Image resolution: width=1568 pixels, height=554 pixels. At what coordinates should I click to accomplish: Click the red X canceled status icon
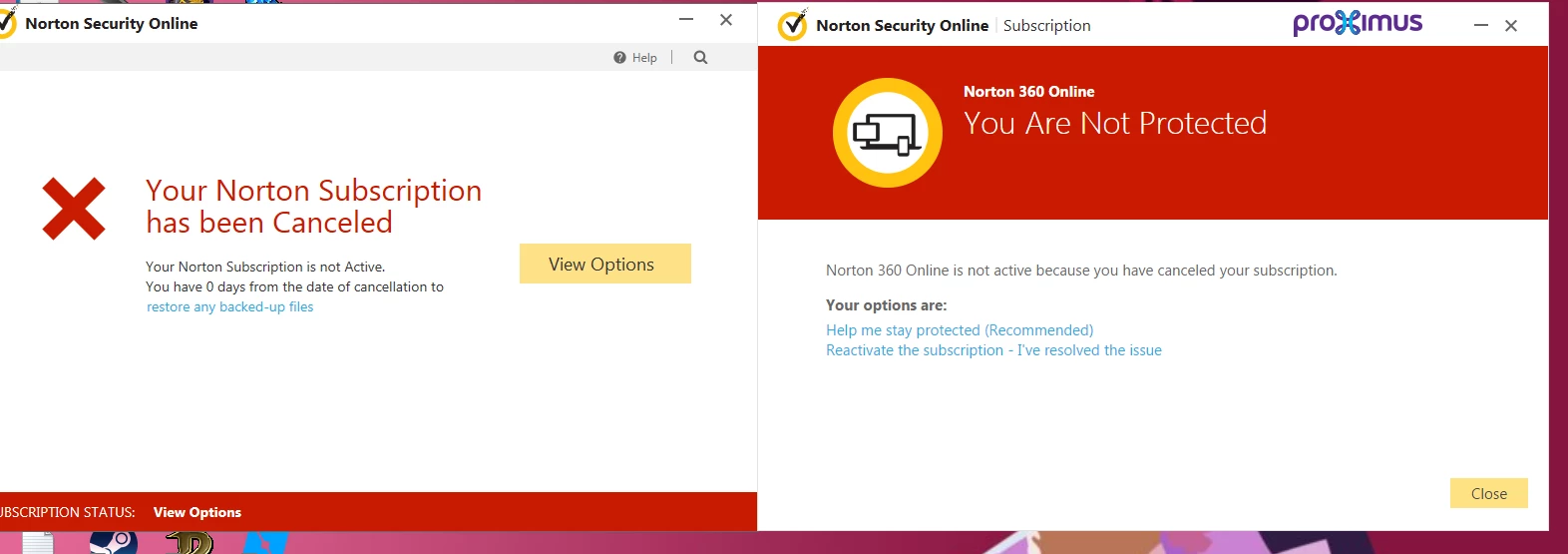click(x=74, y=209)
